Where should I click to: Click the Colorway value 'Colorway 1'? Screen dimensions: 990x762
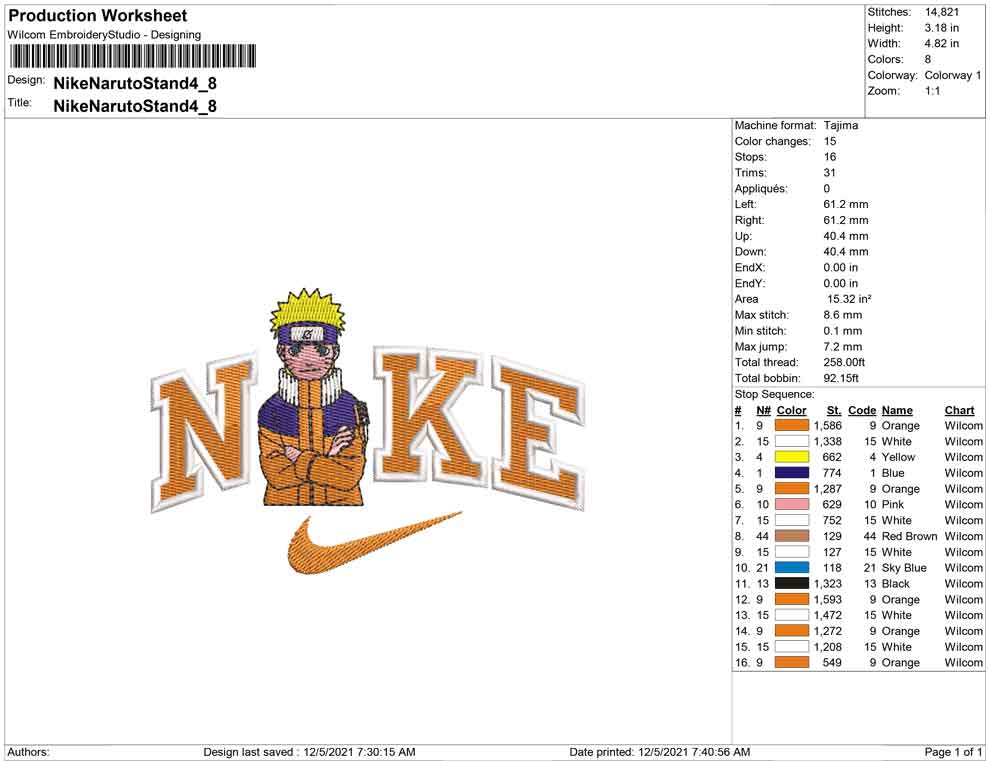pos(953,75)
